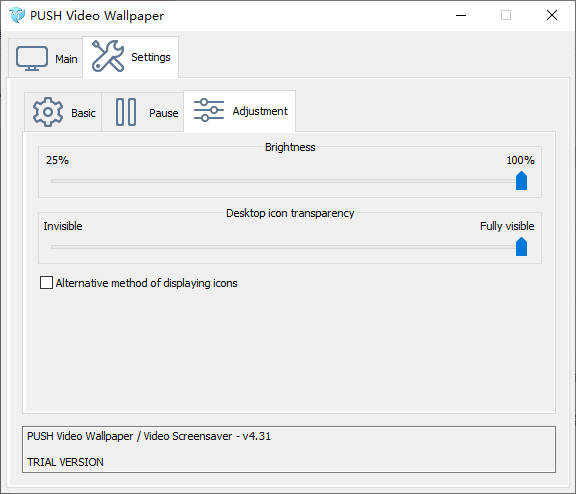Click the Desktop icon transparency slider handle
The height and width of the screenshot is (494, 576).
point(521,246)
